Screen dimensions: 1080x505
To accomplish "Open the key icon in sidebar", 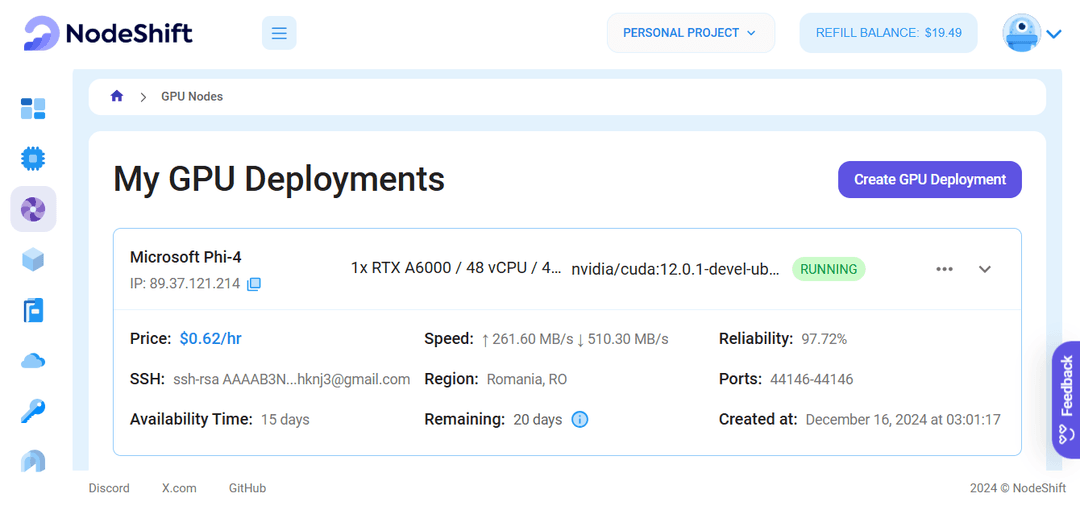I will tap(33, 411).
